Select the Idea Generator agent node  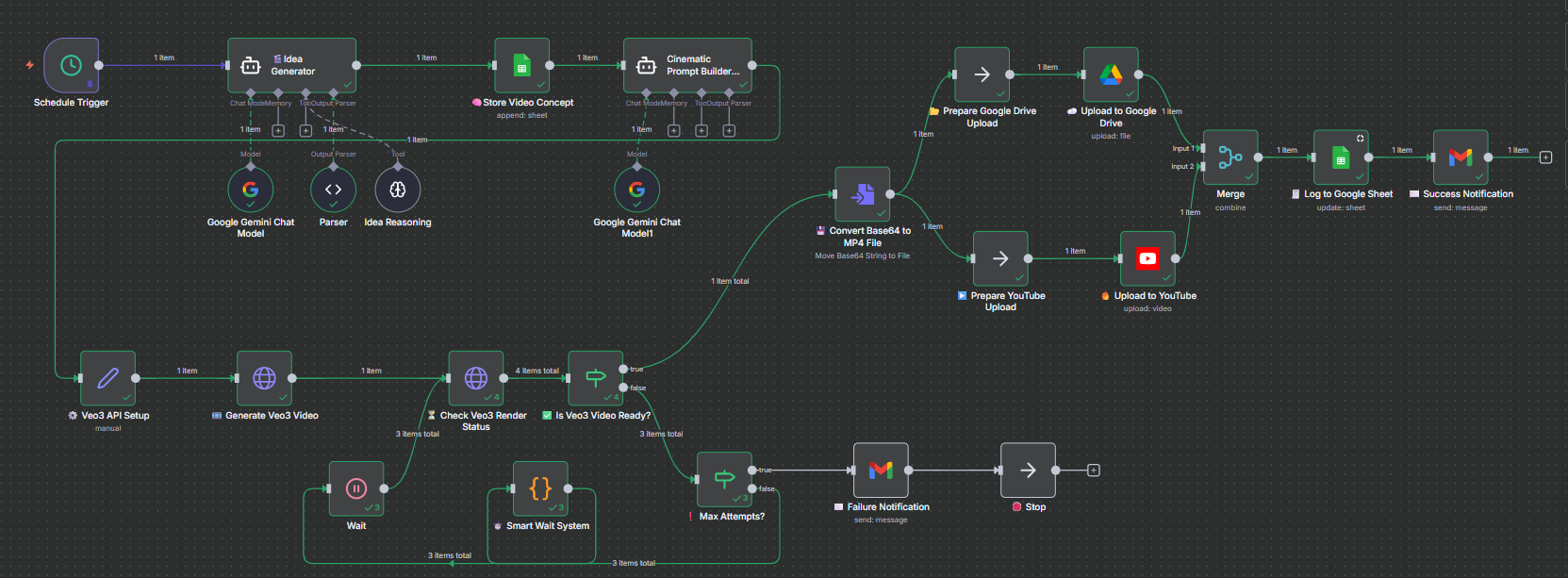coord(292,65)
